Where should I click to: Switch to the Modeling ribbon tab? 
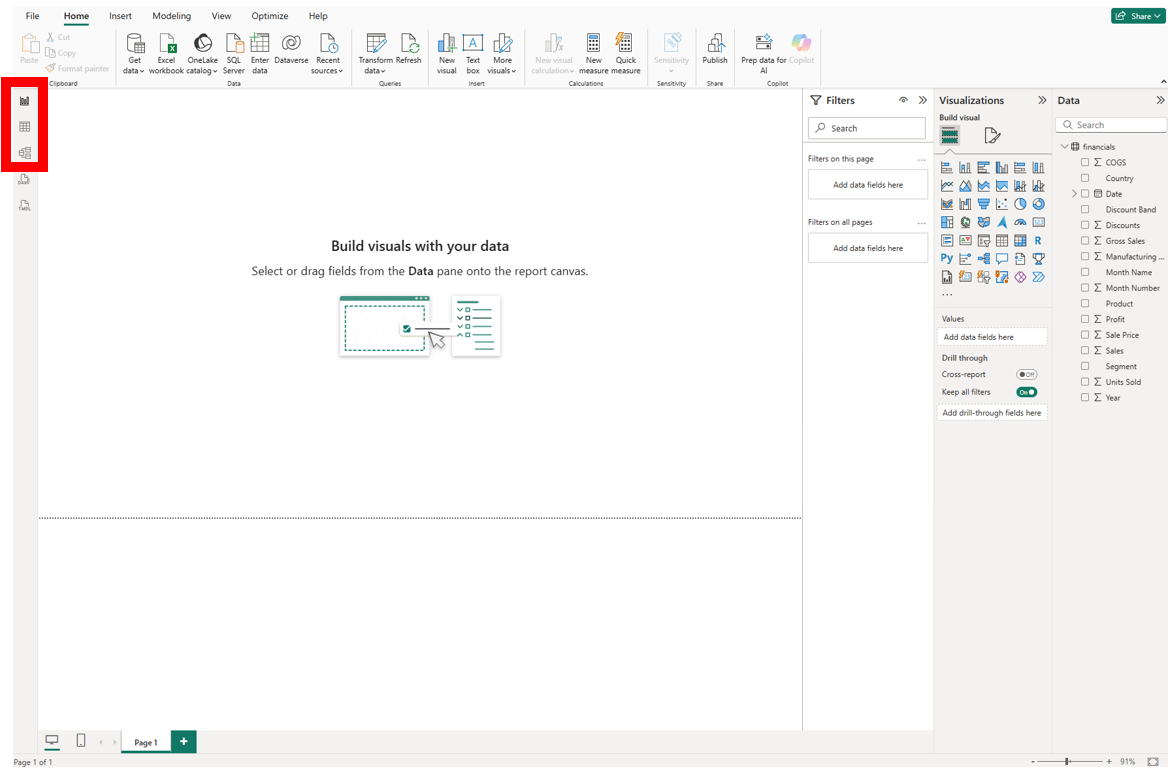[172, 16]
